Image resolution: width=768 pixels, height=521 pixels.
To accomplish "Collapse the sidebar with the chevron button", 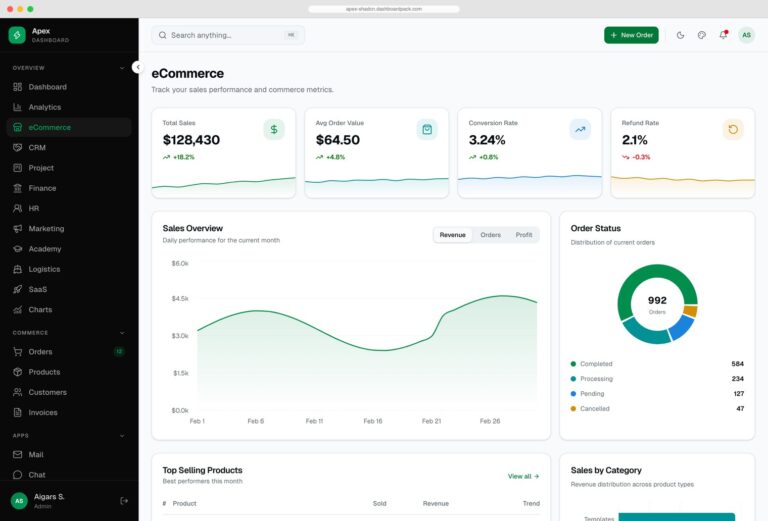I will click(138, 67).
